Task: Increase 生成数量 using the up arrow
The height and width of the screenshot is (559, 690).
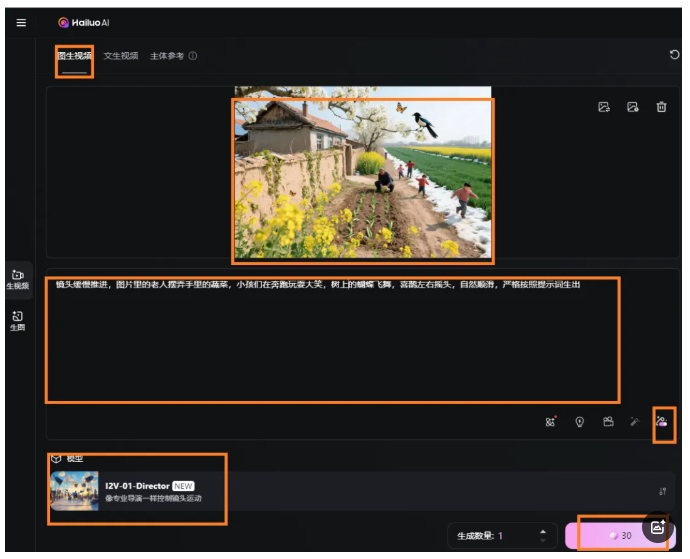Action: (543, 531)
